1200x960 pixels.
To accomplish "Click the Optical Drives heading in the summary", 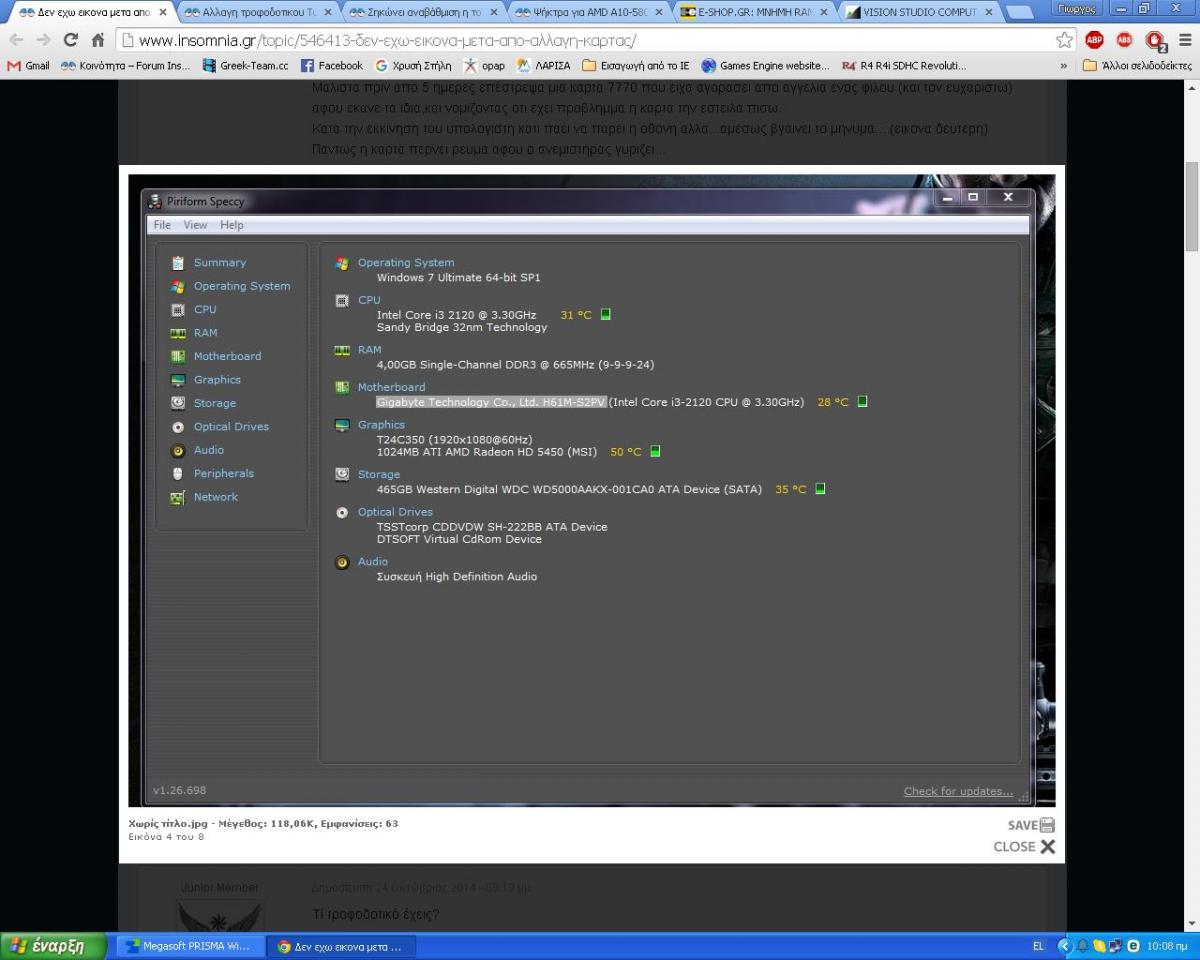I will pos(395,512).
